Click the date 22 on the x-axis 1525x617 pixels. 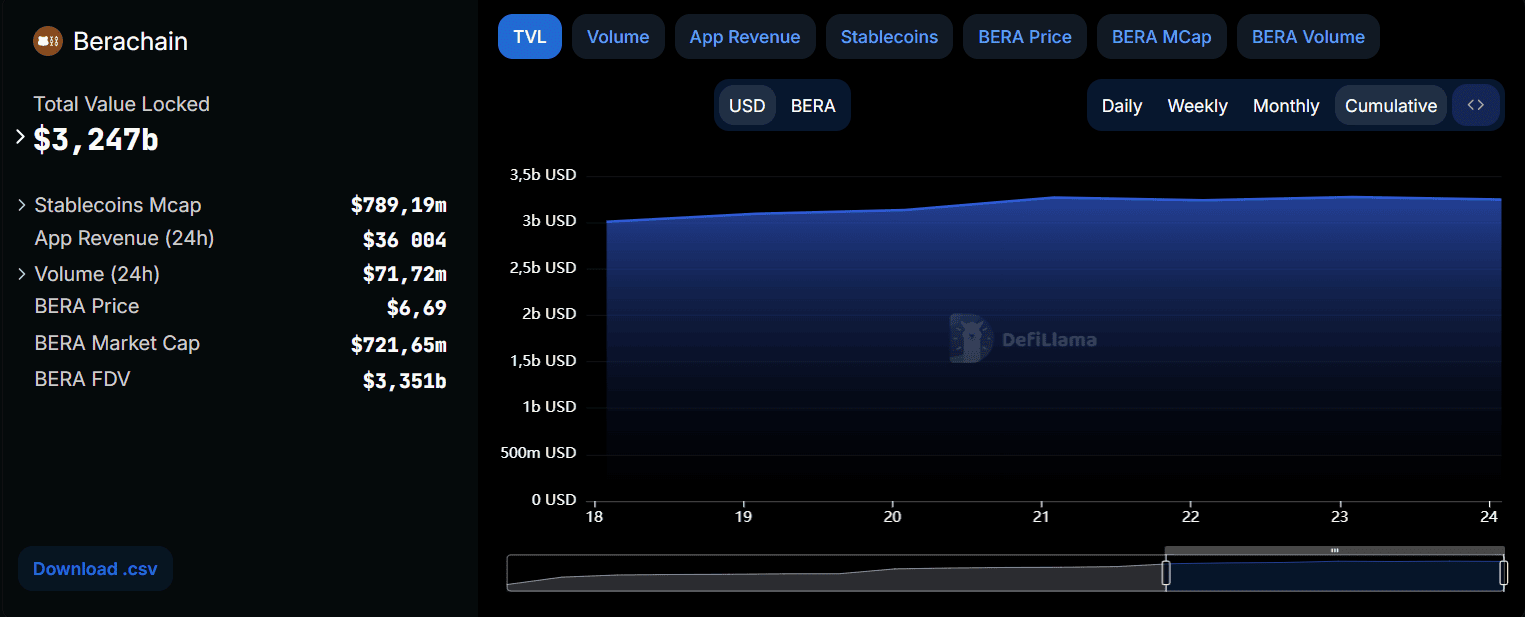[1191, 517]
